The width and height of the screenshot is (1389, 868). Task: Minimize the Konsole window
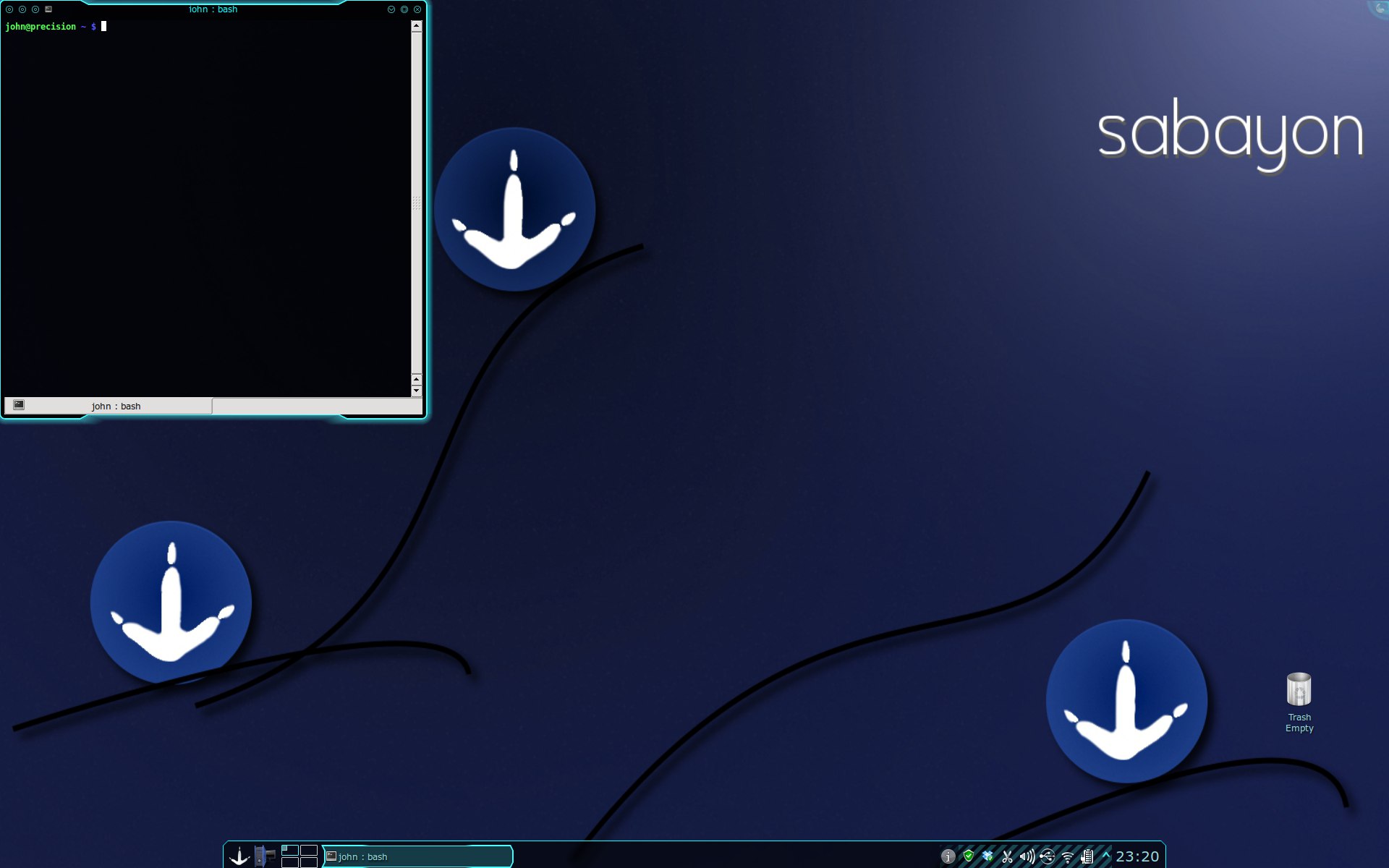(x=391, y=9)
